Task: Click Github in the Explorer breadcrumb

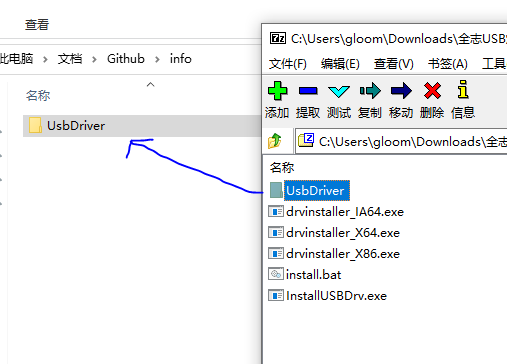Action: (x=126, y=59)
